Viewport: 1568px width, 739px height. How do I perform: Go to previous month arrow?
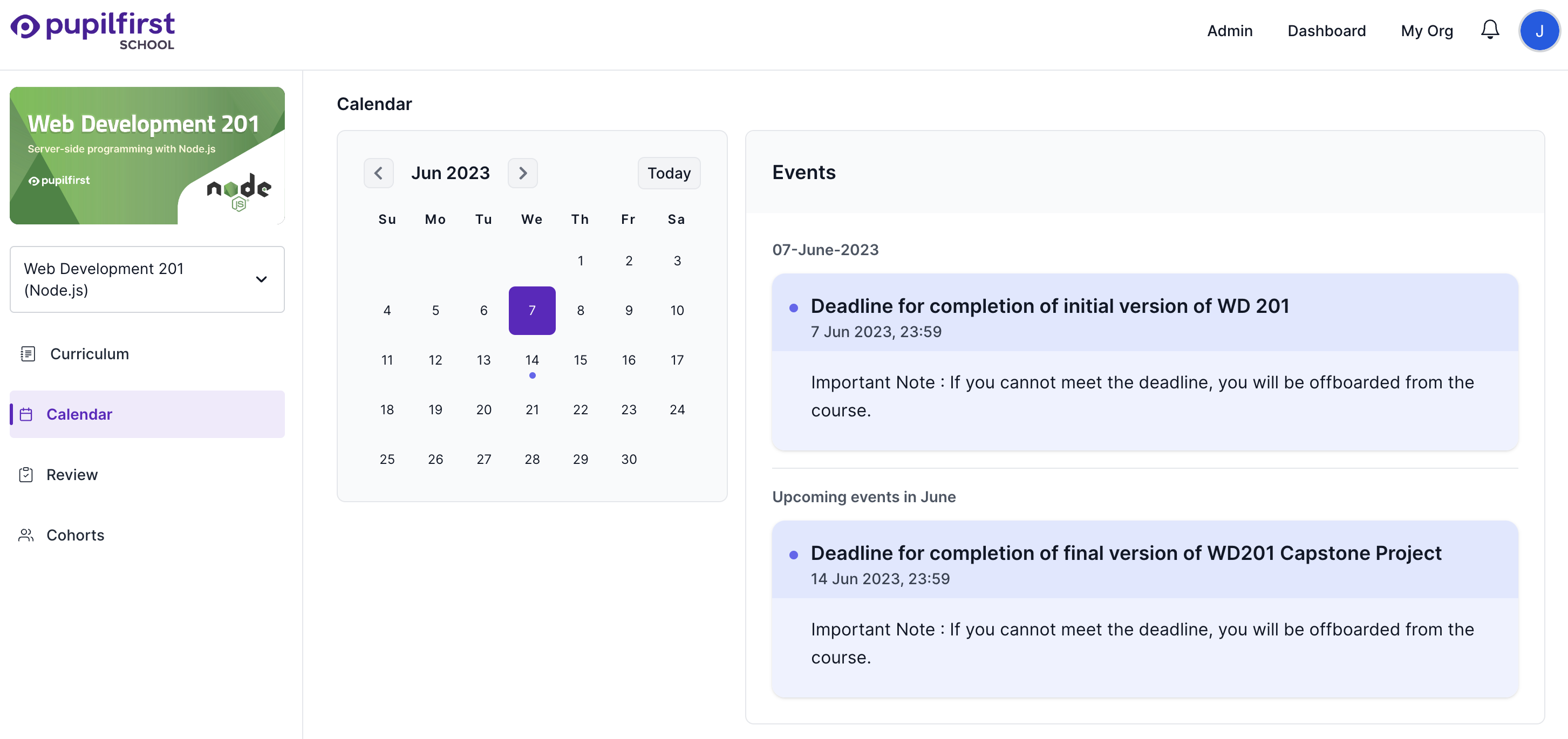[x=378, y=173]
